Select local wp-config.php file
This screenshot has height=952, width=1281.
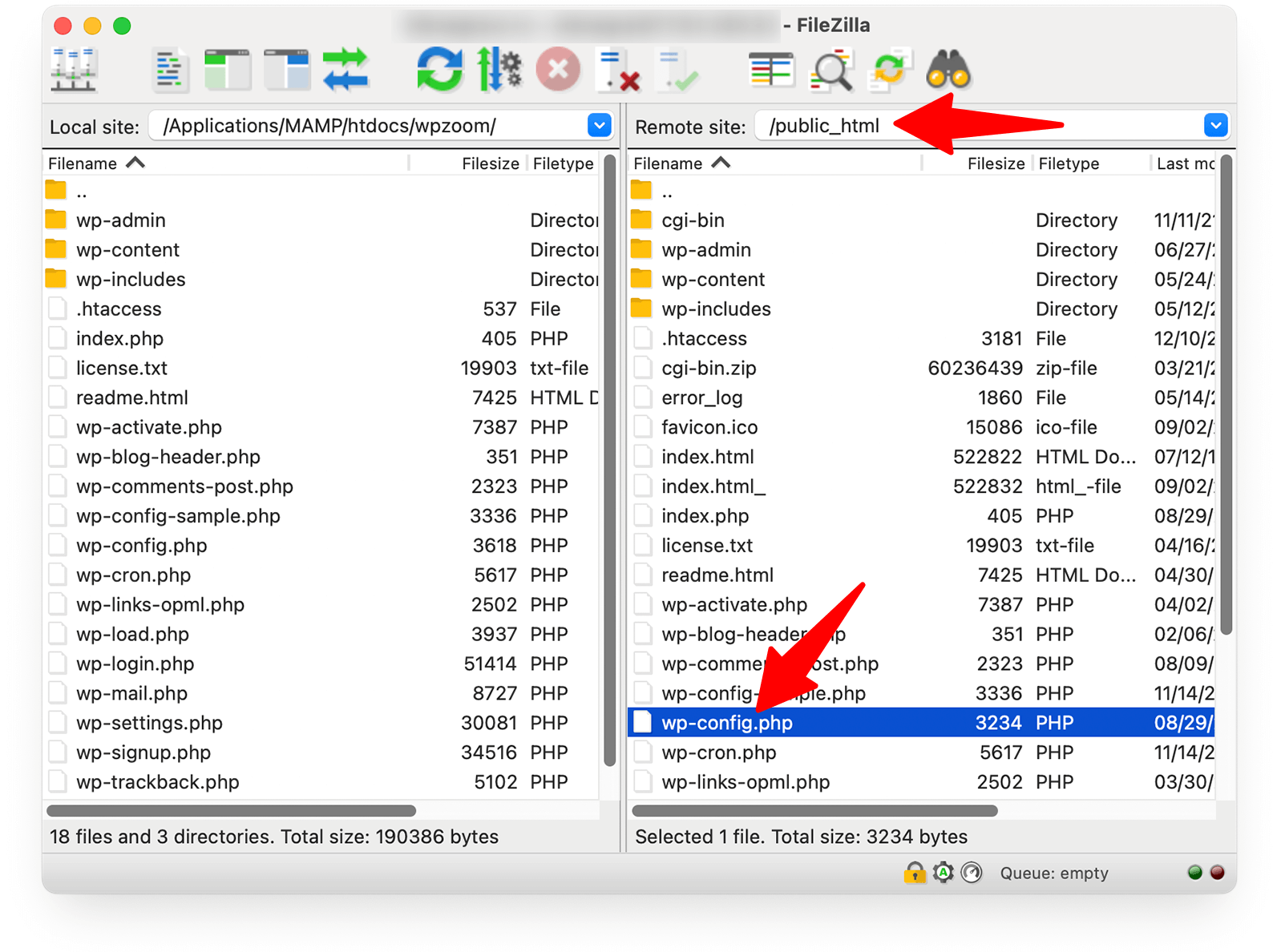coord(321,546)
